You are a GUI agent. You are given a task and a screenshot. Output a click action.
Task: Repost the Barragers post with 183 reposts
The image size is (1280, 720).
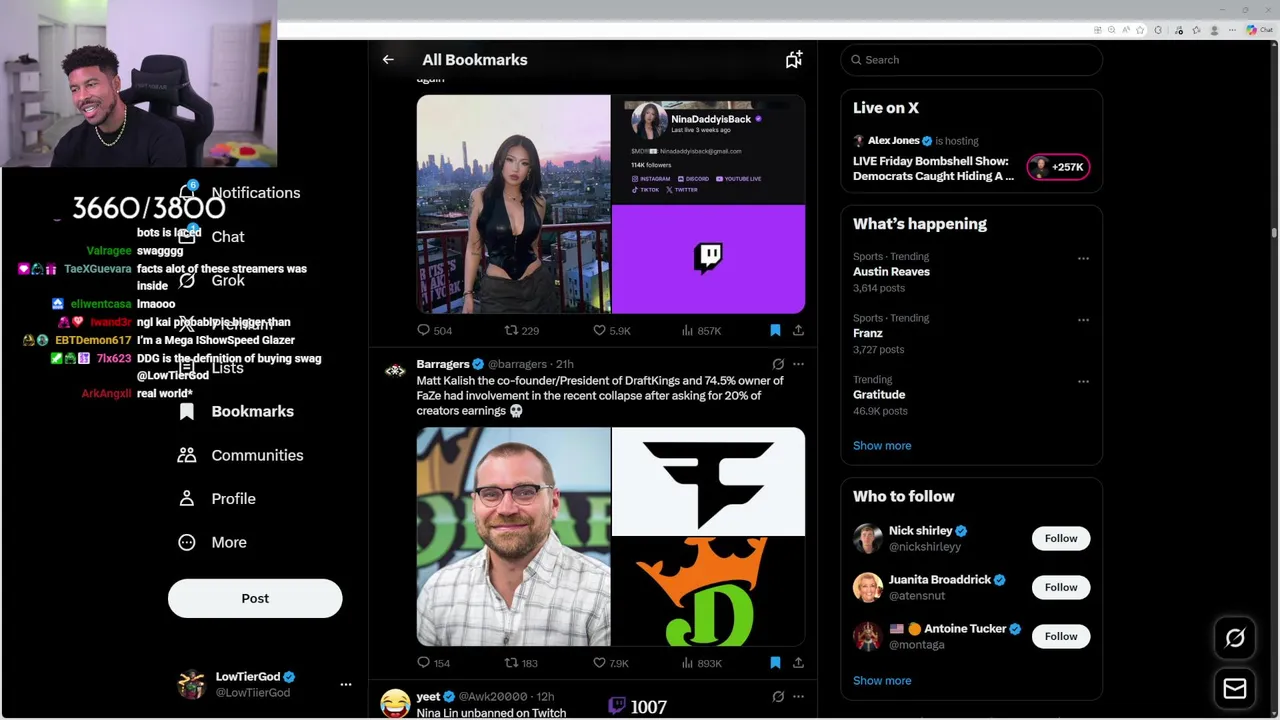click(521, 663)
